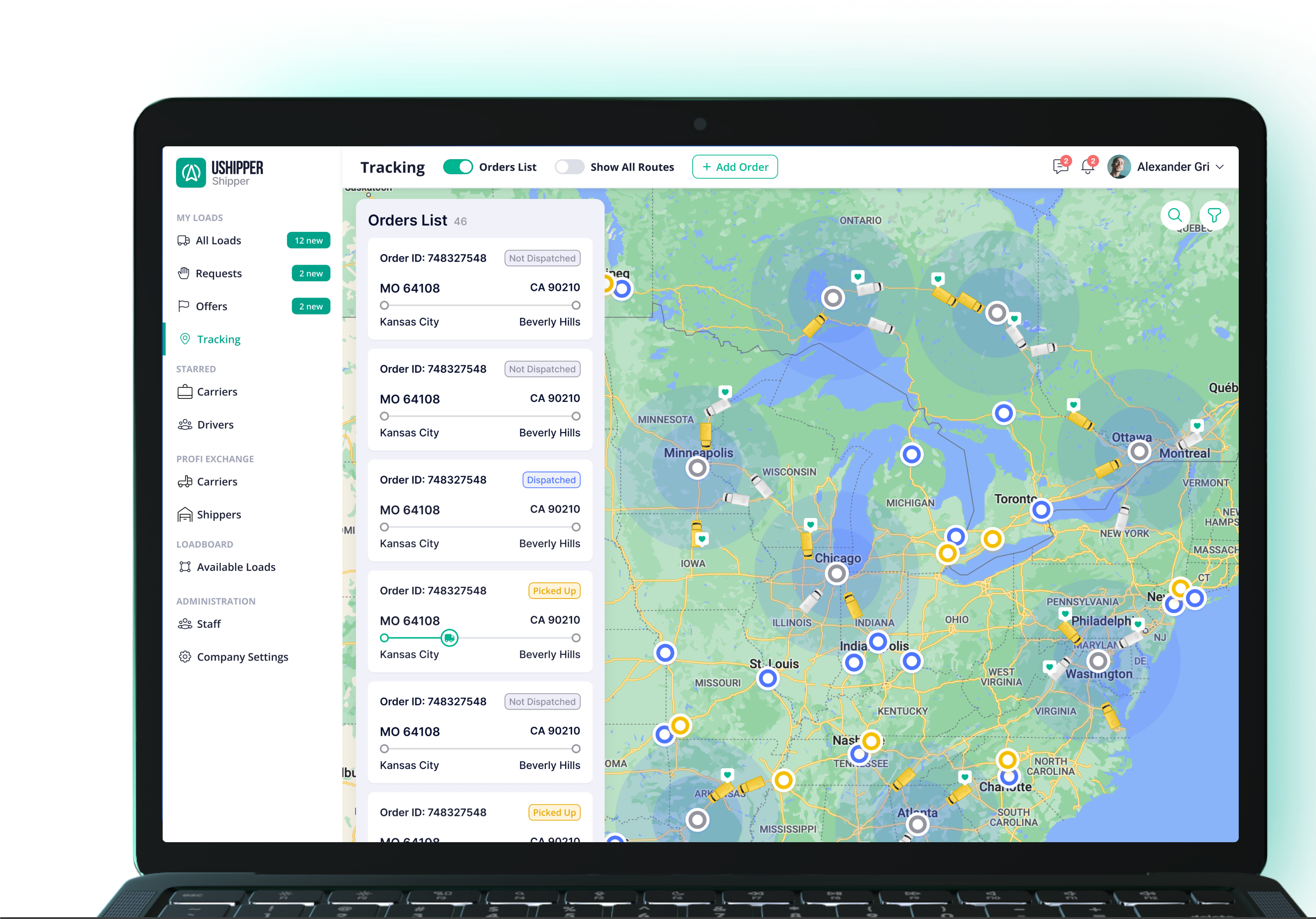Open All Loads in sidebar
The width and height of the screenshot is (1316, 919).
pos(218,240)
